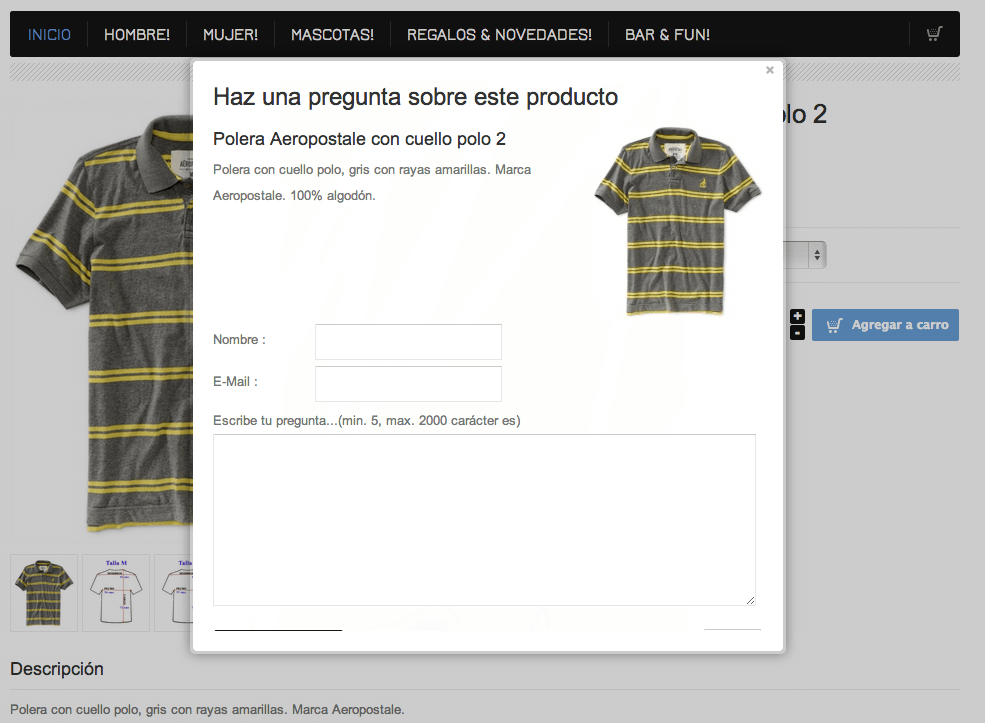Open the BAR & FUN! menu

click(667, 35)
